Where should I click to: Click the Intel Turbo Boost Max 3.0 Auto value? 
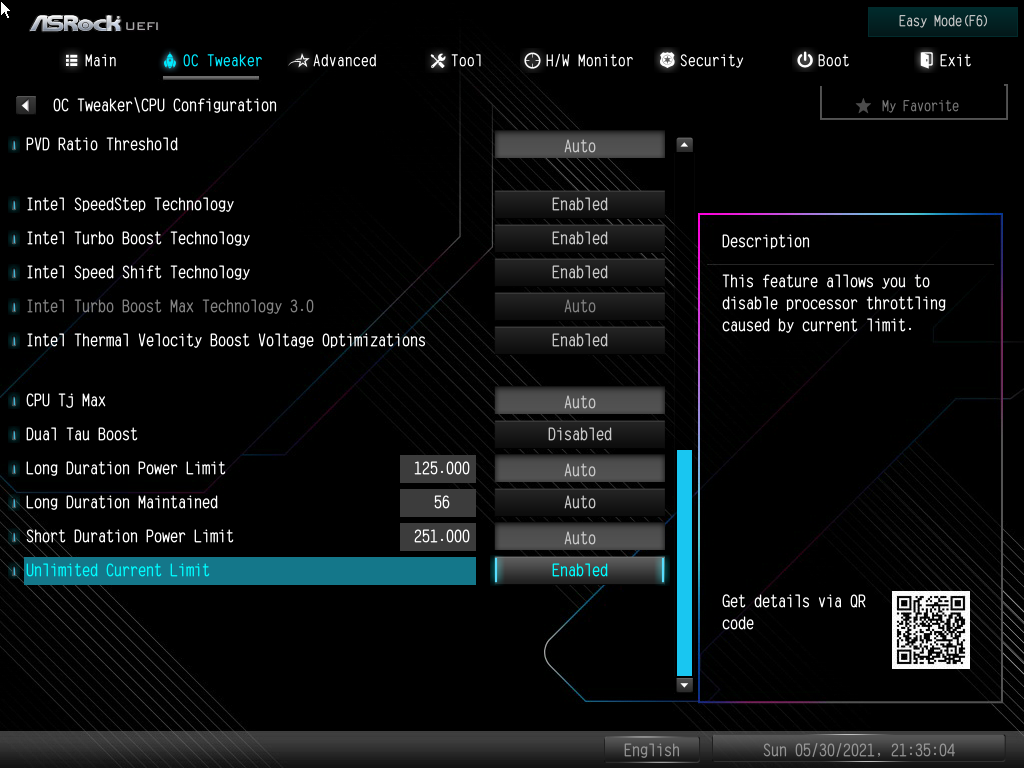579,306
